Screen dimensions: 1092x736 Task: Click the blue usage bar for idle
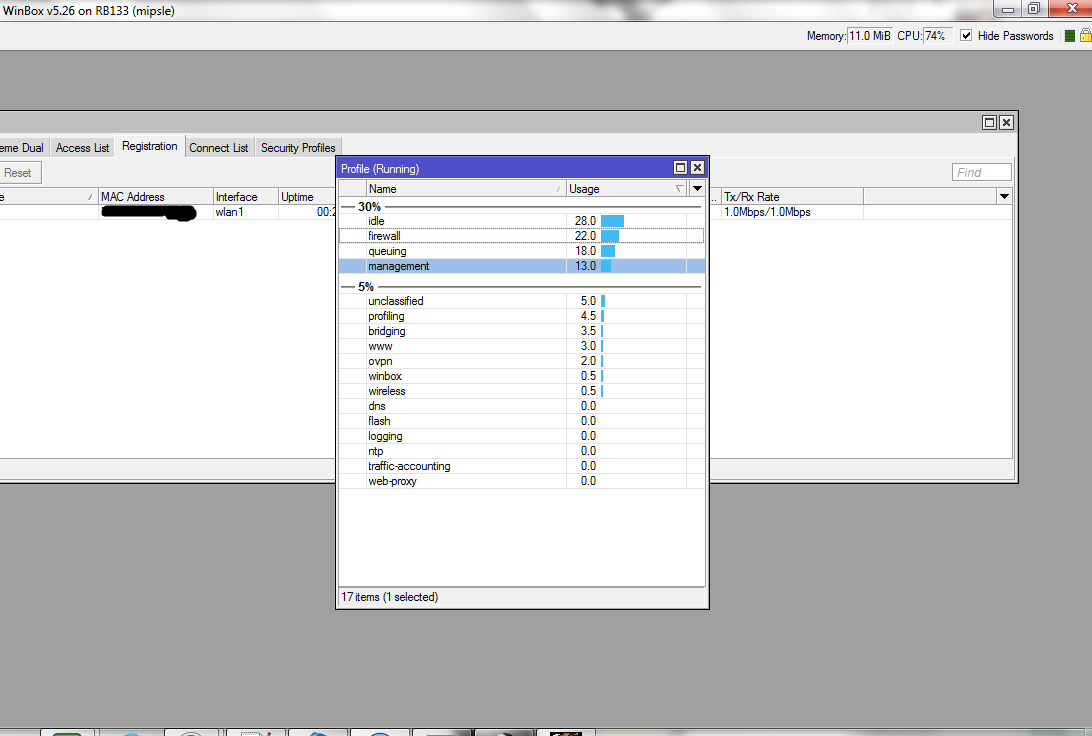[613, 221]
